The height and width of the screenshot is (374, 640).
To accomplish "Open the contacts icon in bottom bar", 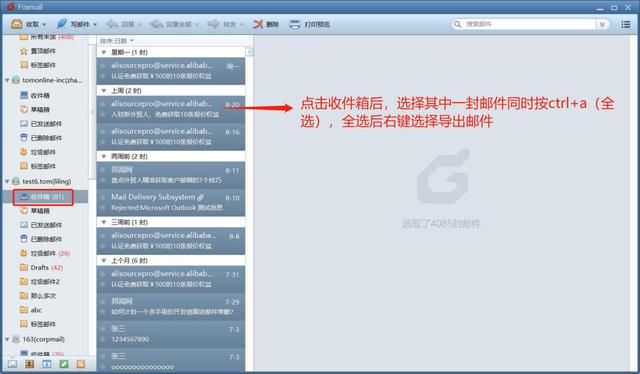I will click(x=29, y=363).
